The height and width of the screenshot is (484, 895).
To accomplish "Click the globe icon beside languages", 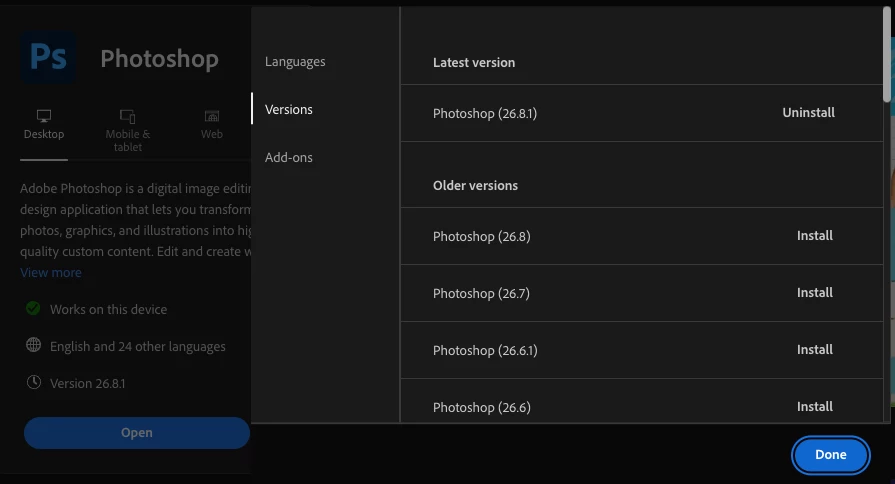I will 34,345.
